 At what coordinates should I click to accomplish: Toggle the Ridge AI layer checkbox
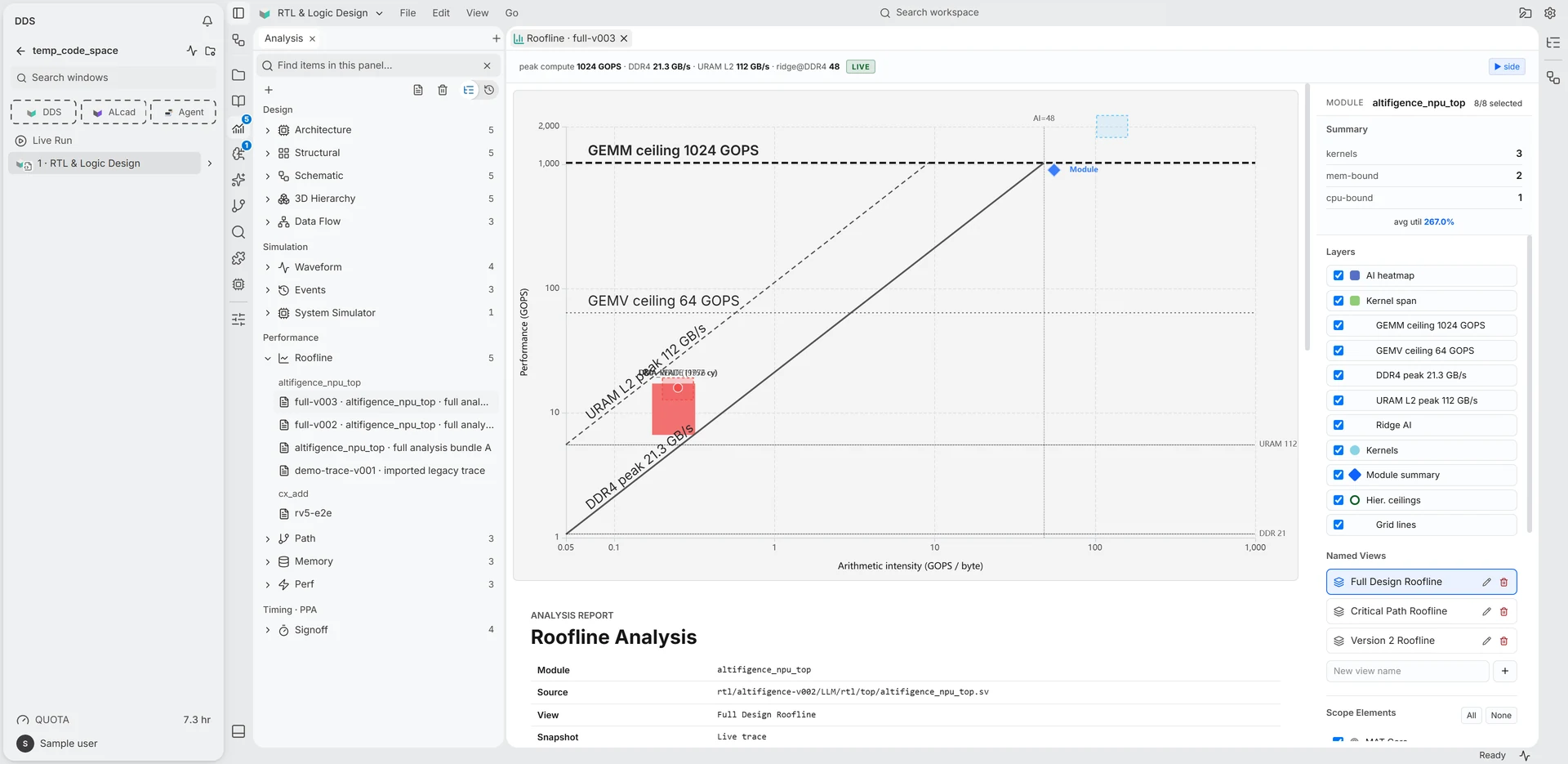(x=1339, y=425)
